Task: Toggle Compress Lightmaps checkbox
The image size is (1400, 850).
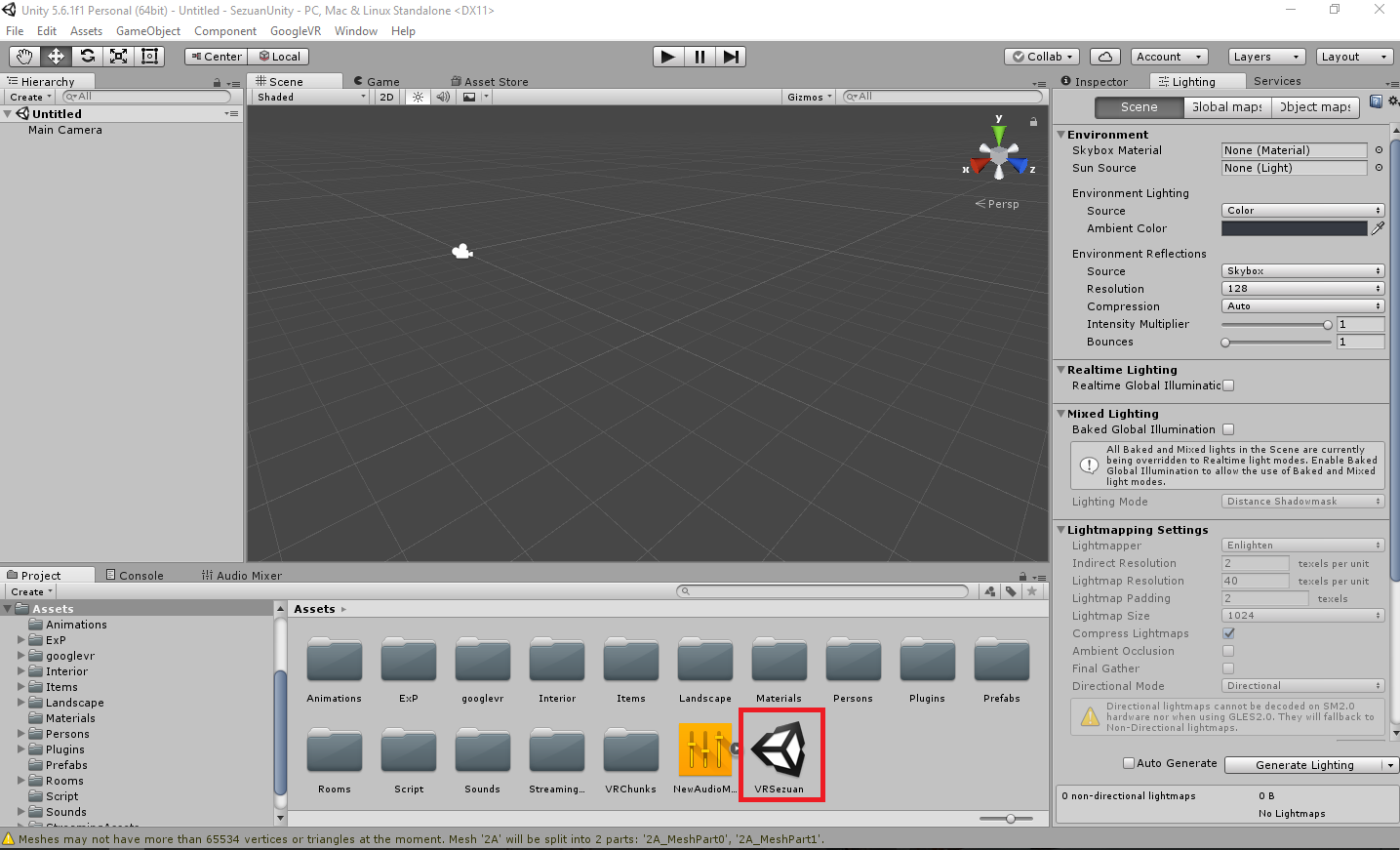Action: [x=1228, y=633]
